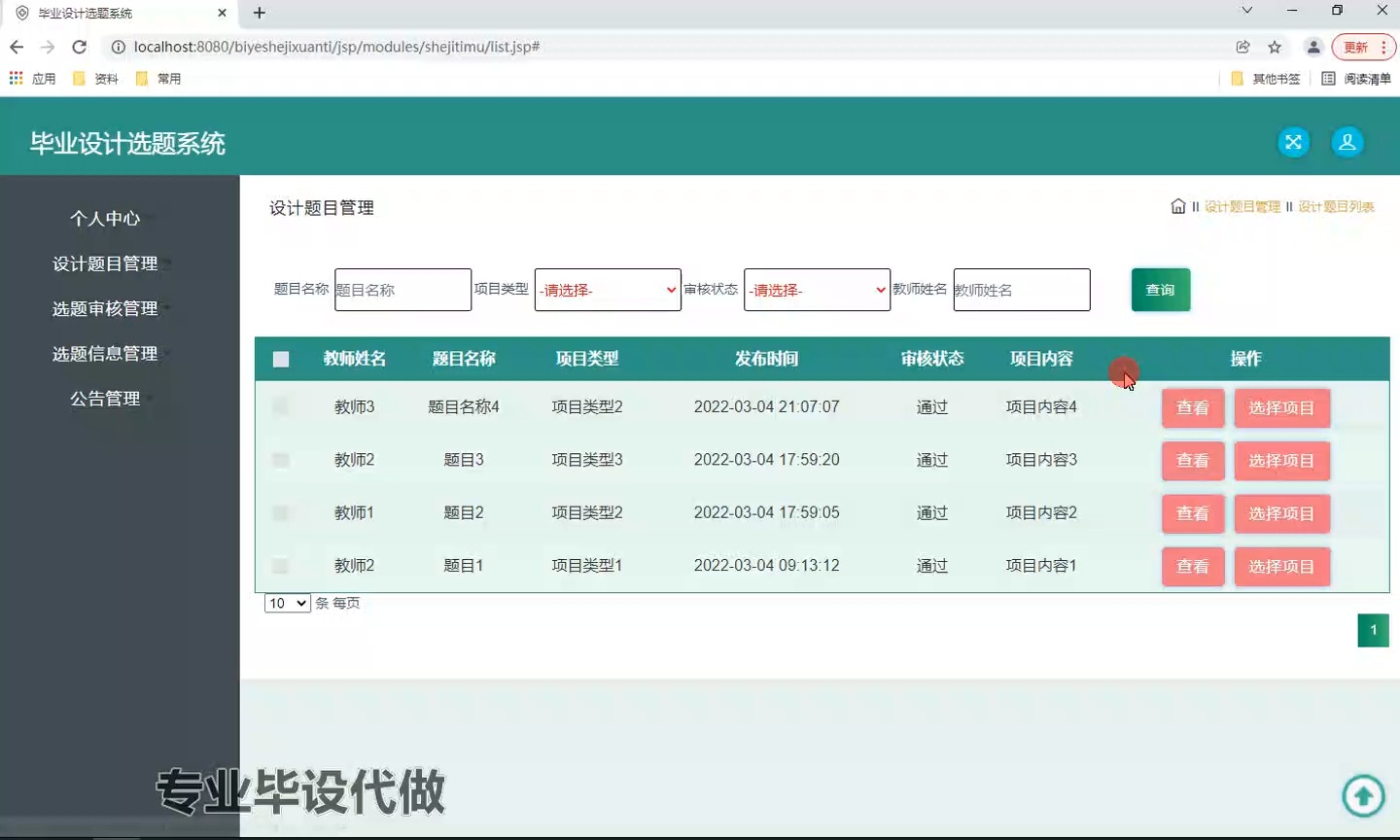Check the row checkbox for 题目3
The image size is (1400, 840).
pos(281,460)
